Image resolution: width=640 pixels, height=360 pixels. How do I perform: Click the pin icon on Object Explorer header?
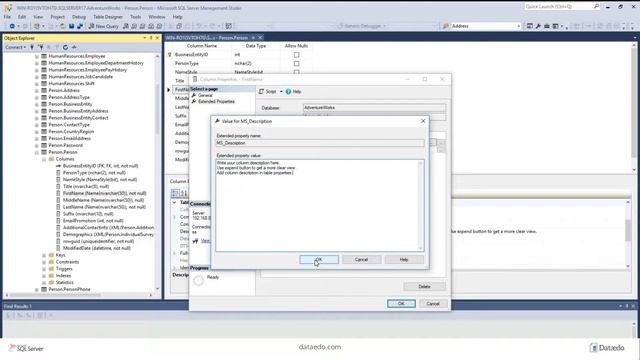pyautogui.click(x=151, y=38)
